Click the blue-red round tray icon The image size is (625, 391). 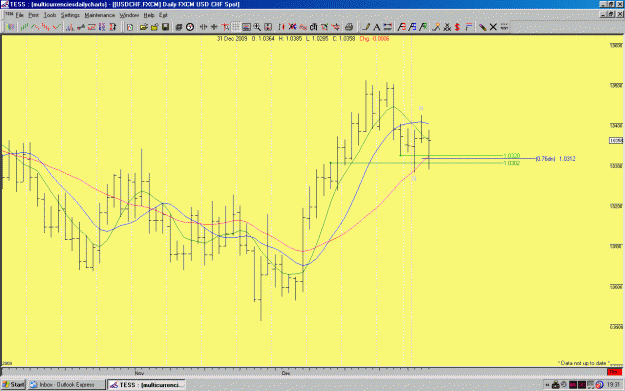click(599, 385)
